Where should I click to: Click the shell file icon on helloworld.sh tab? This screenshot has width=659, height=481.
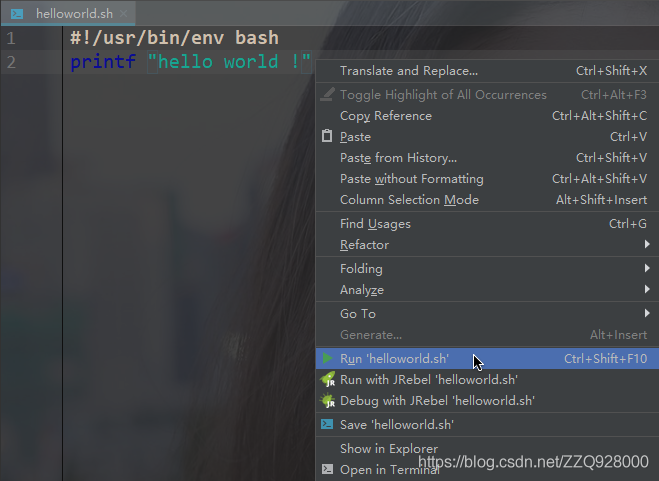click(x=17, y=14)
